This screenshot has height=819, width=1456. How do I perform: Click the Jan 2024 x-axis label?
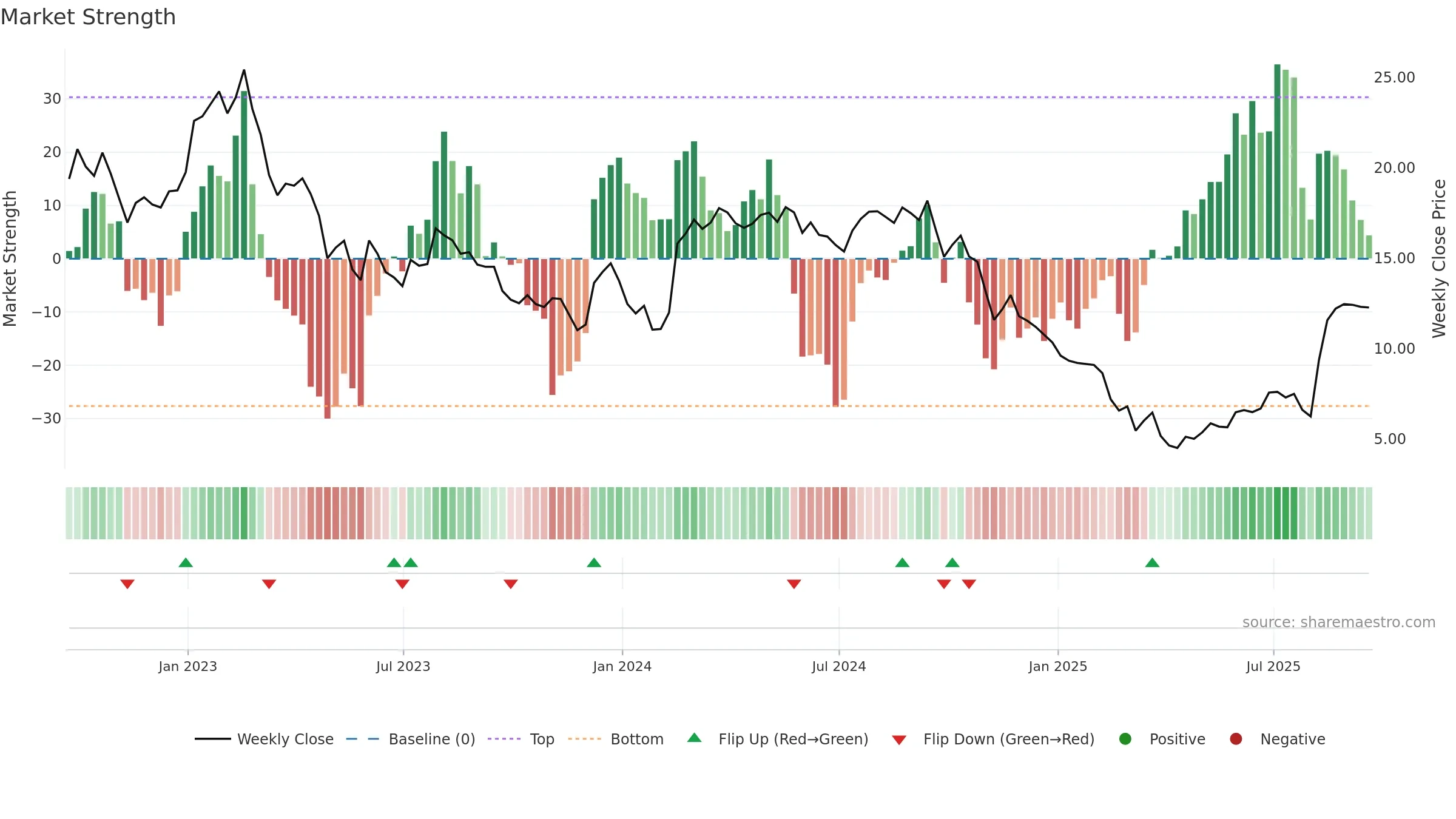pyautogui.click(x=622, y=666)
